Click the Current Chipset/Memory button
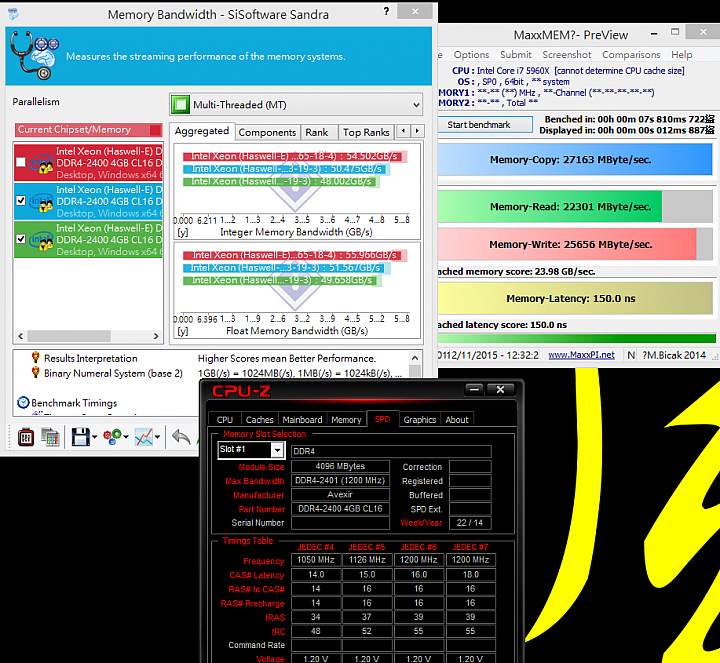This screenshot has height=663, width=720. tap(89, 130)
